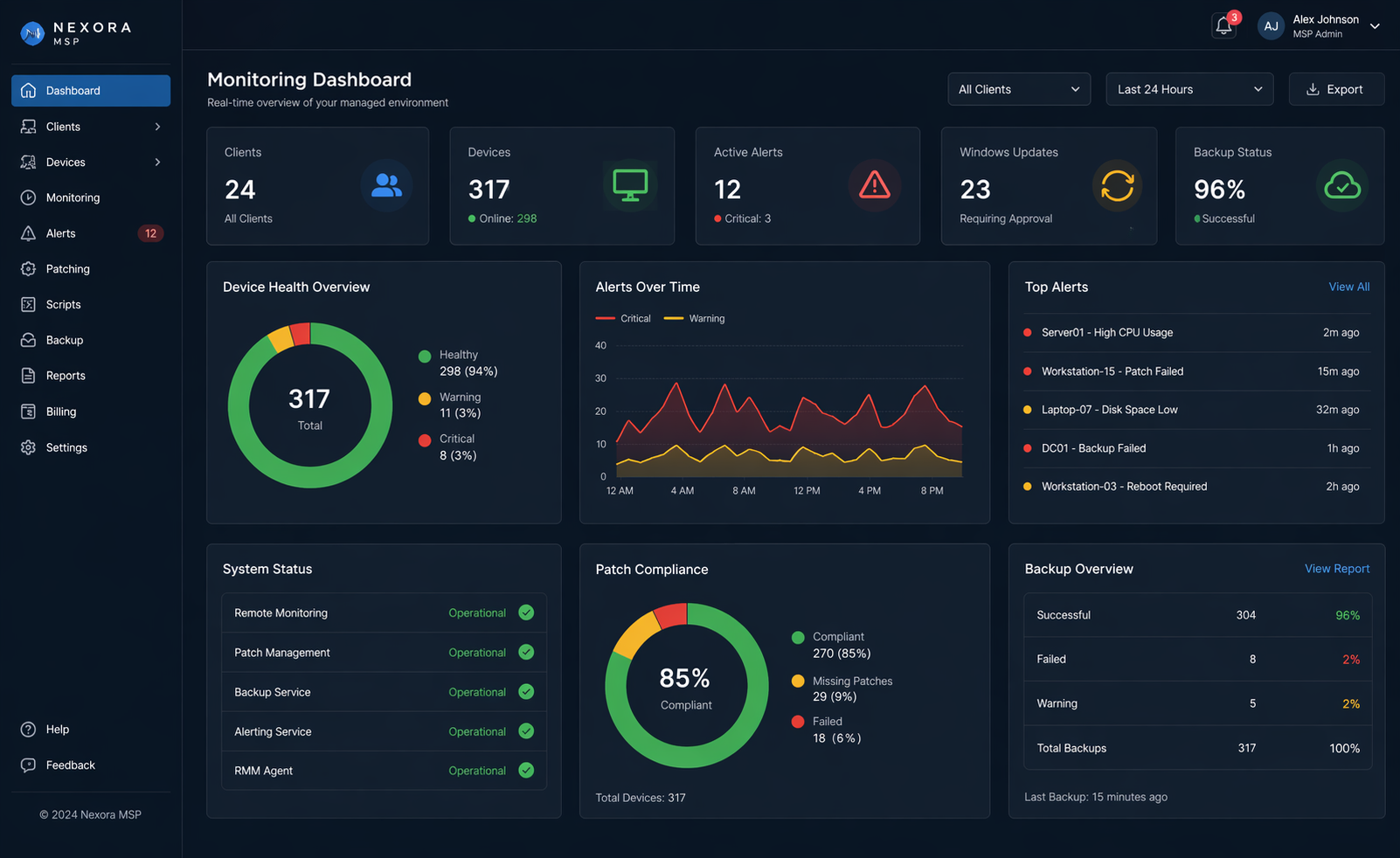Viewport: 1400px width, 858px height.
Task: Click the Requiring Approval text
Action: pyautogui.click(x=1006, y=218)
